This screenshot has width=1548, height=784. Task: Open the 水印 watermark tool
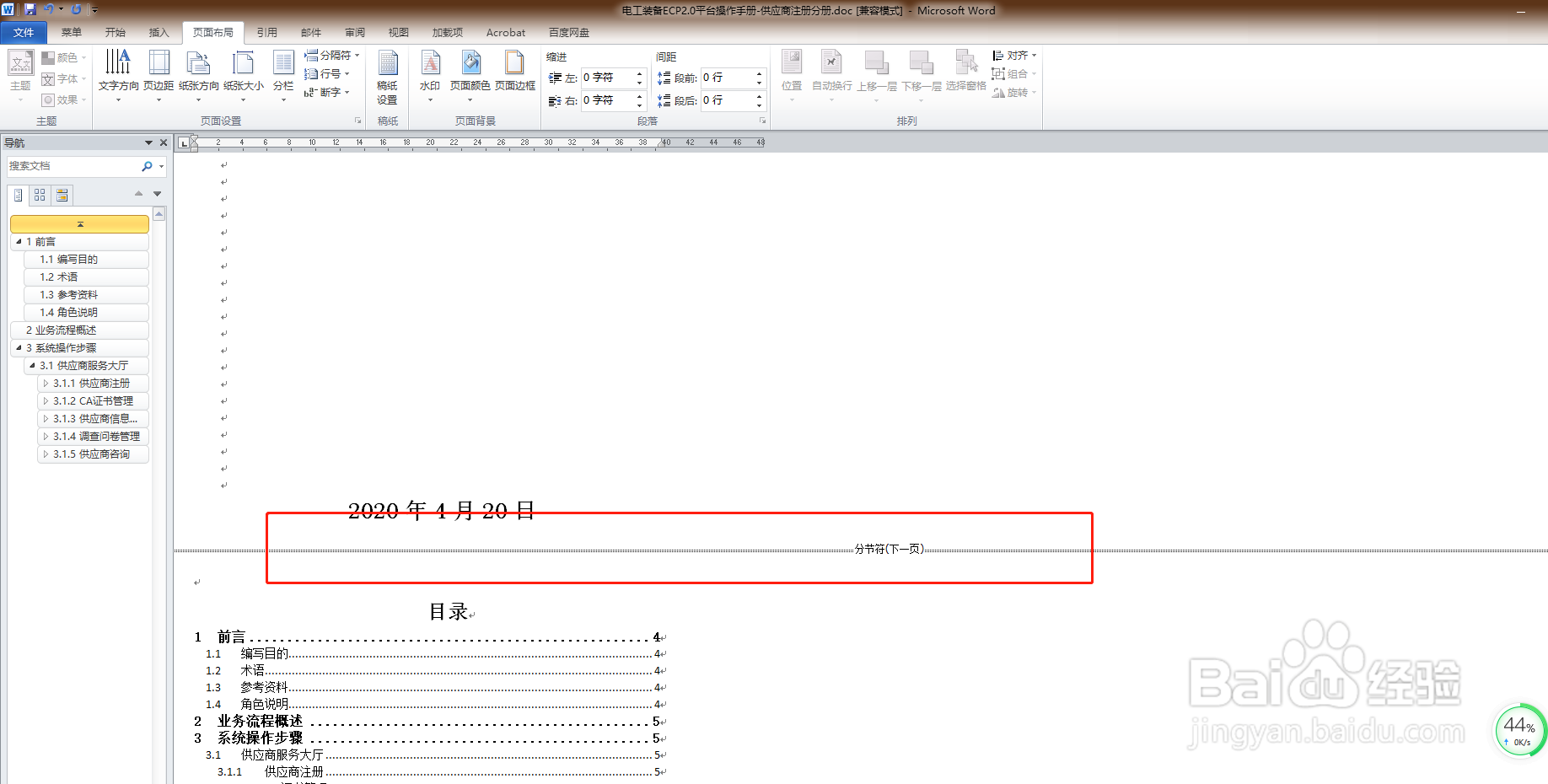coord(430,75)
